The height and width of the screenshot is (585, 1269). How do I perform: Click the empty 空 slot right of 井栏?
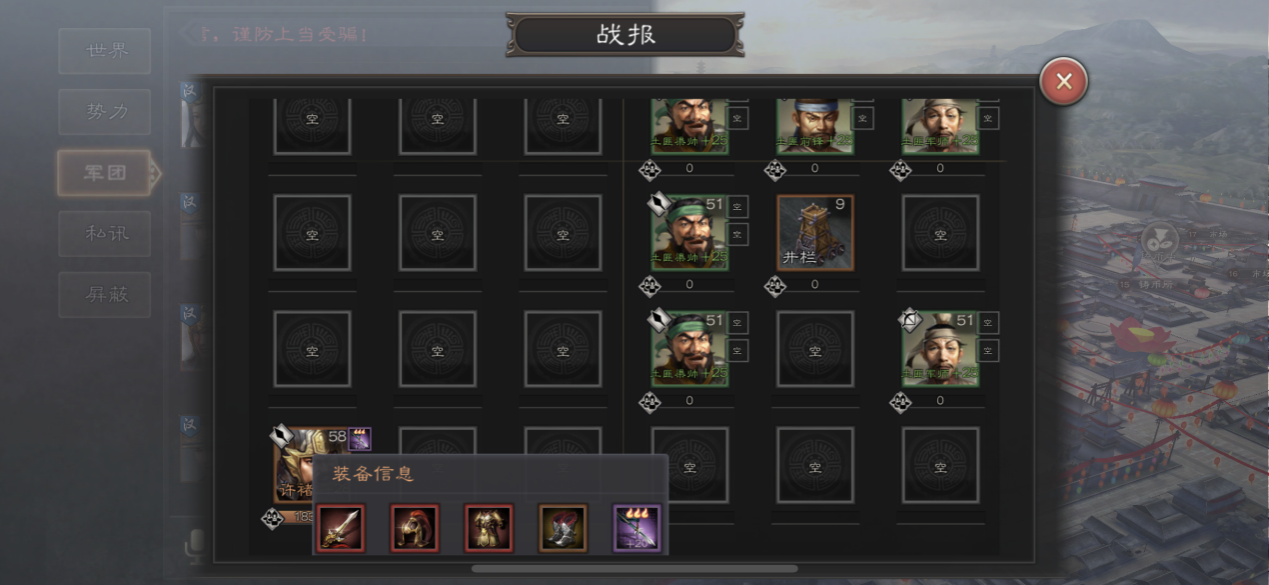click(x=940, y=233)
